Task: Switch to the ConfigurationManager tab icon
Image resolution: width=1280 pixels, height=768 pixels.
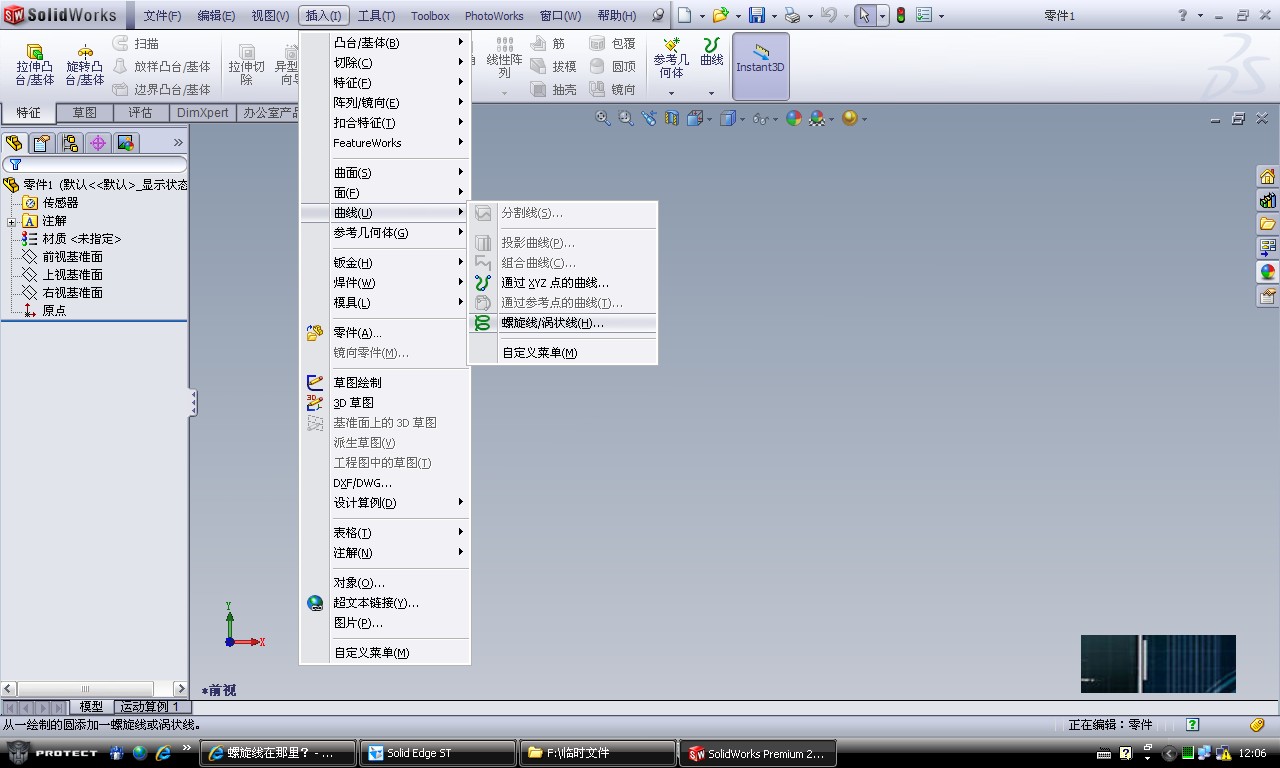Action: [x=70, y=143]
